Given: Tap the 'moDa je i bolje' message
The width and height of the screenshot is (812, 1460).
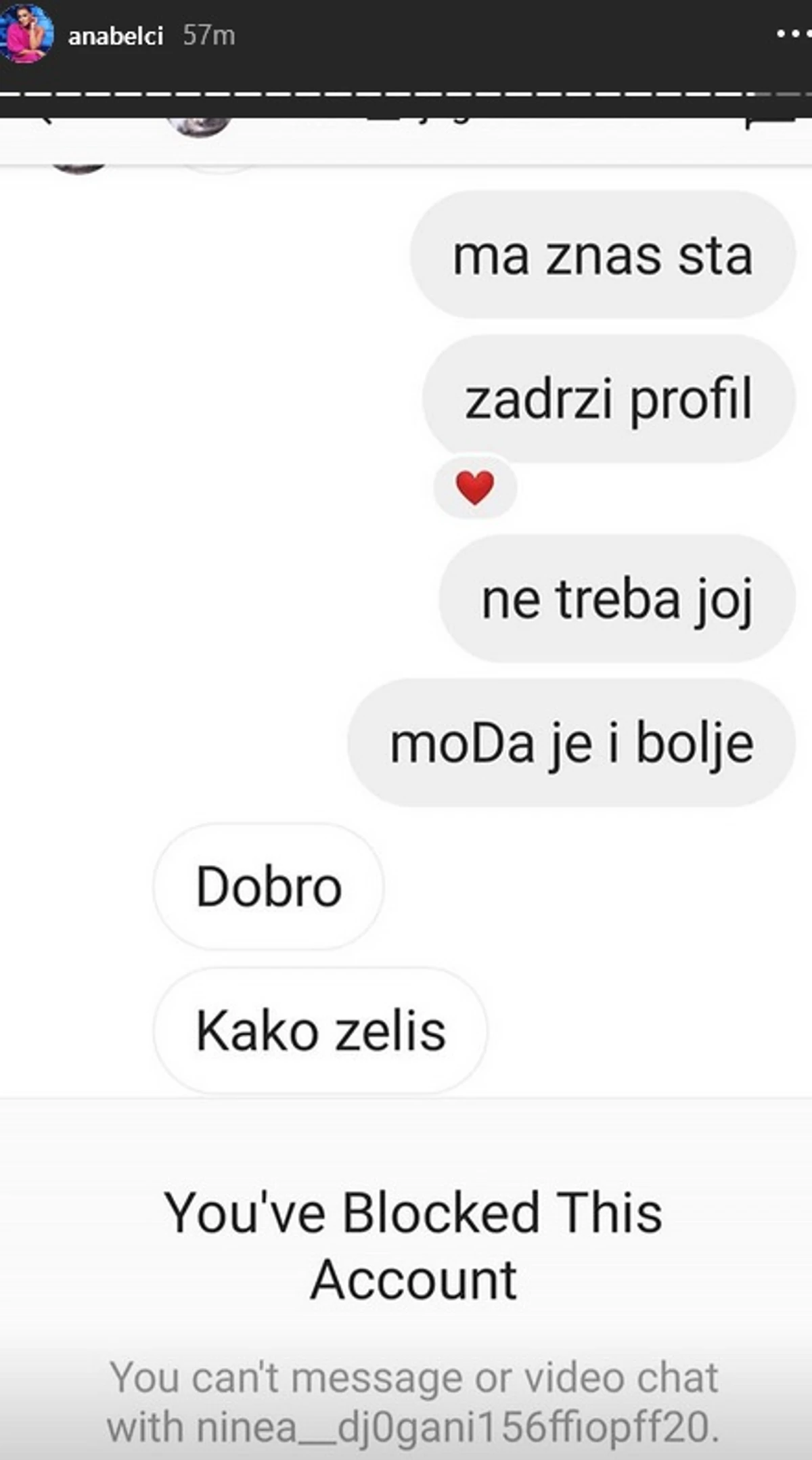Looking at the screenshot, I should point(572,743).
